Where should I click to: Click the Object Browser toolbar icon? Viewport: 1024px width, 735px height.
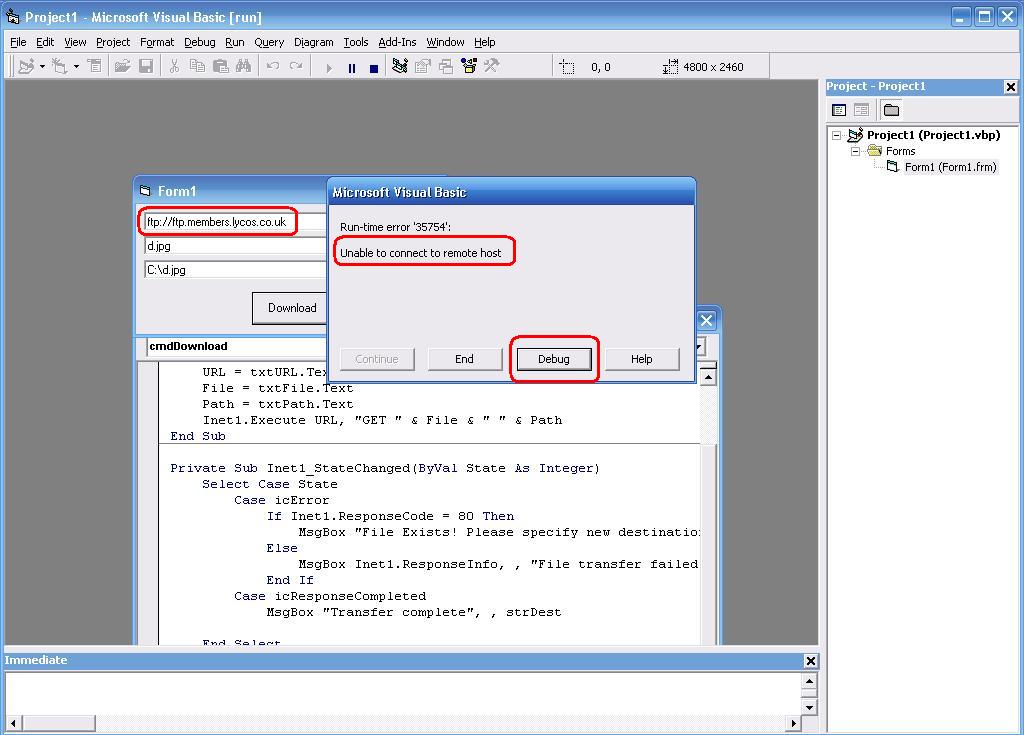(x=469, y=66)
